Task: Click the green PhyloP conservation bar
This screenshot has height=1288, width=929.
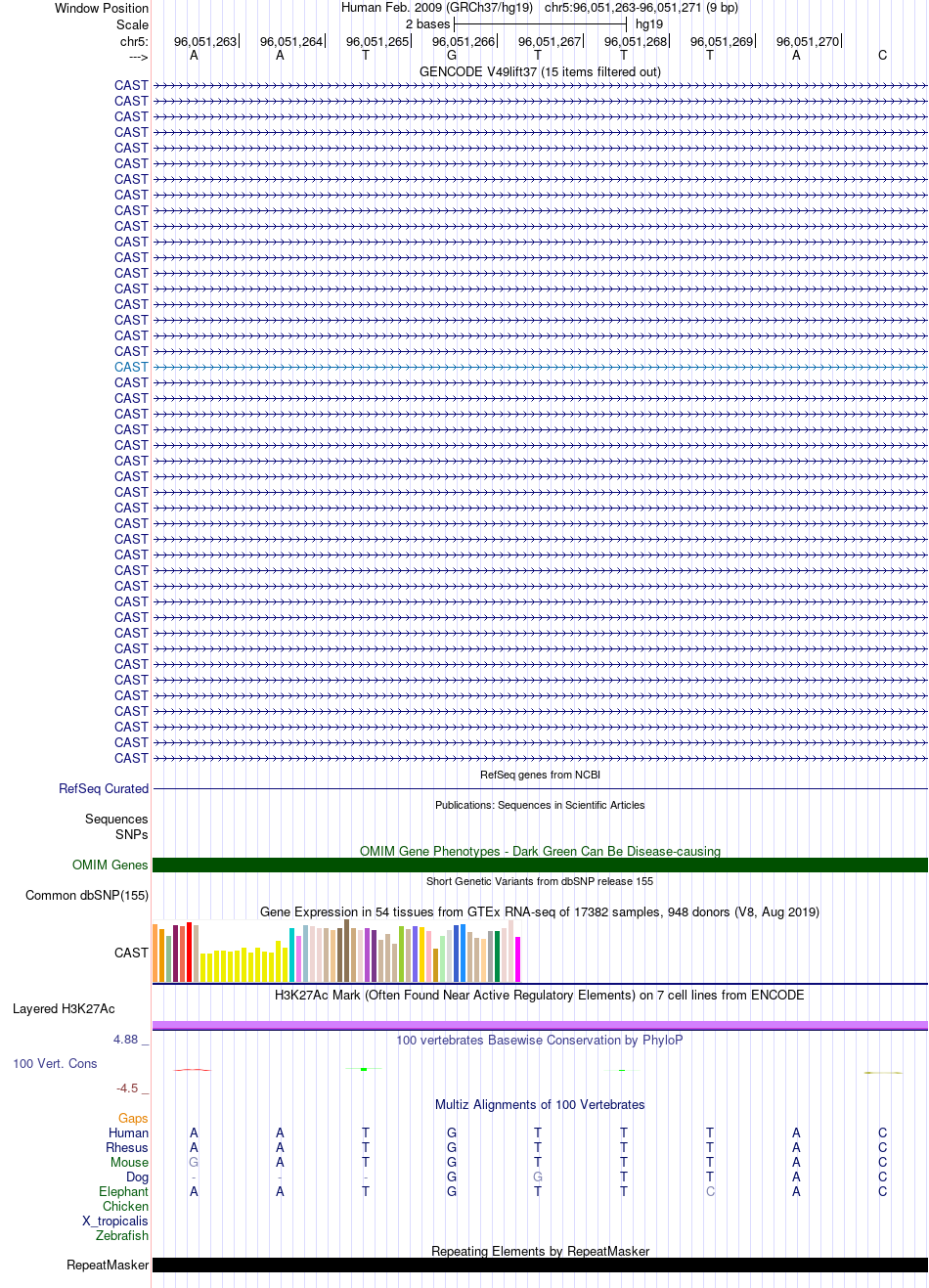Action: coord(364,1069)
